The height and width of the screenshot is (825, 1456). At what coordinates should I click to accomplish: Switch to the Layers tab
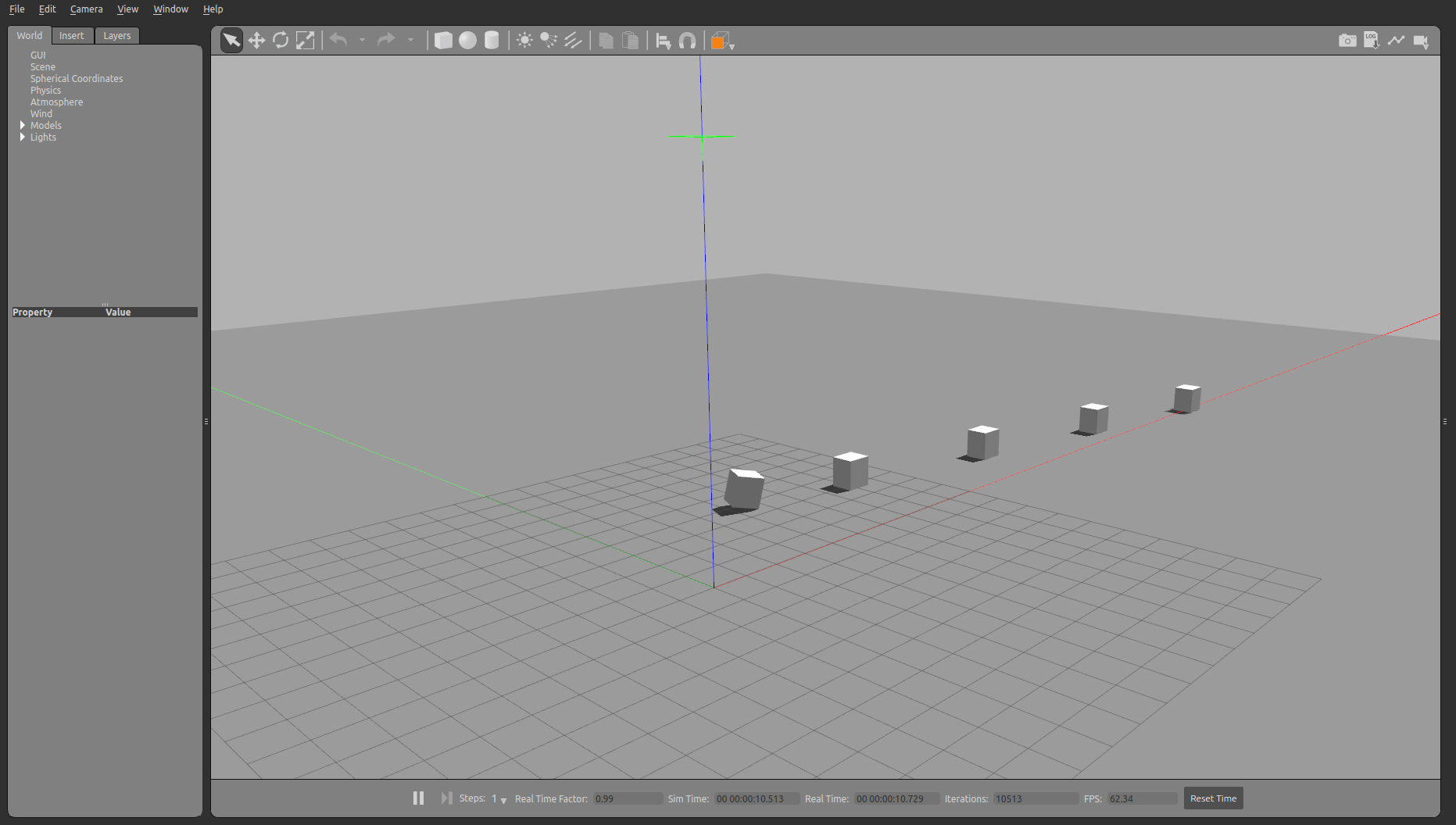pyautogui.click(x=117, y=35)
